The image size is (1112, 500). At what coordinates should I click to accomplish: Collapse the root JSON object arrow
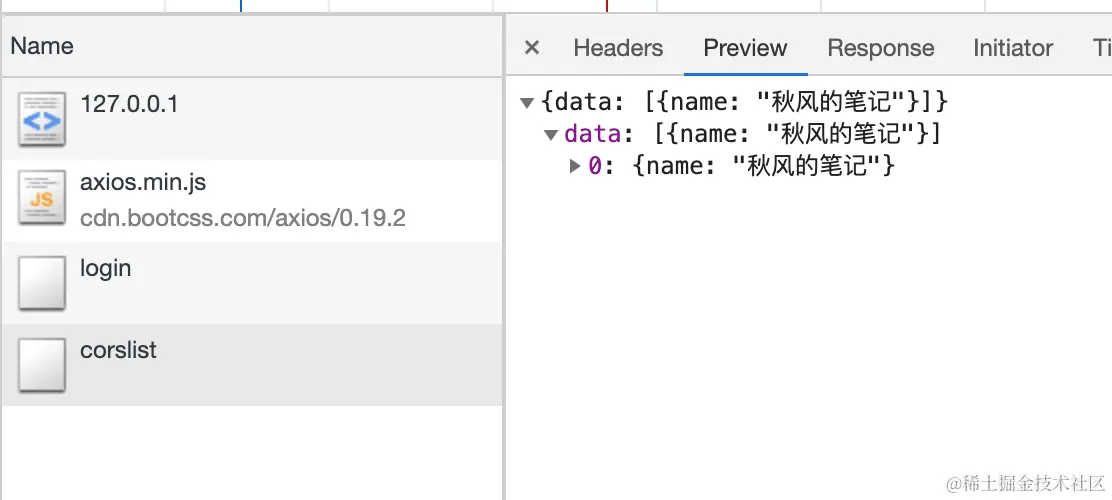point(527,104)
